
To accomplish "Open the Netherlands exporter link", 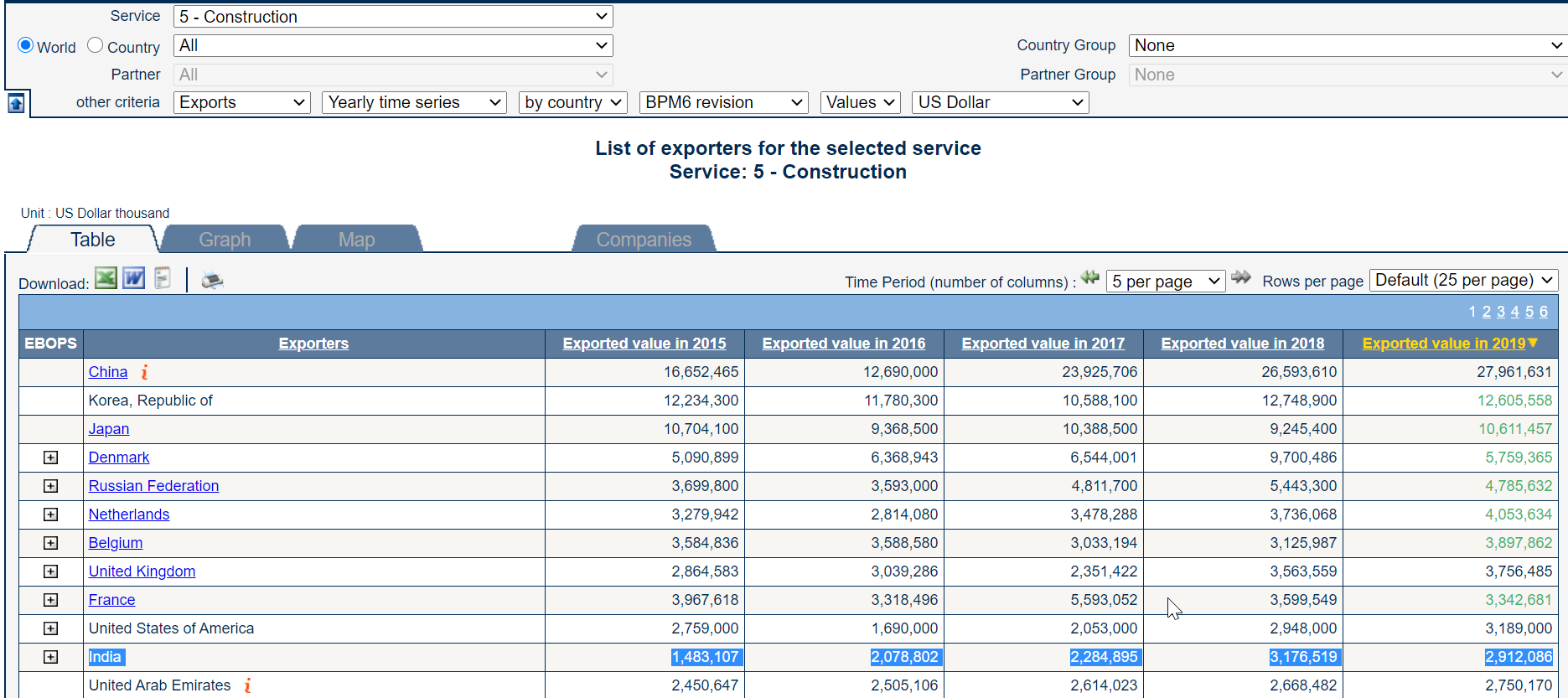I will tap(129, 514).
